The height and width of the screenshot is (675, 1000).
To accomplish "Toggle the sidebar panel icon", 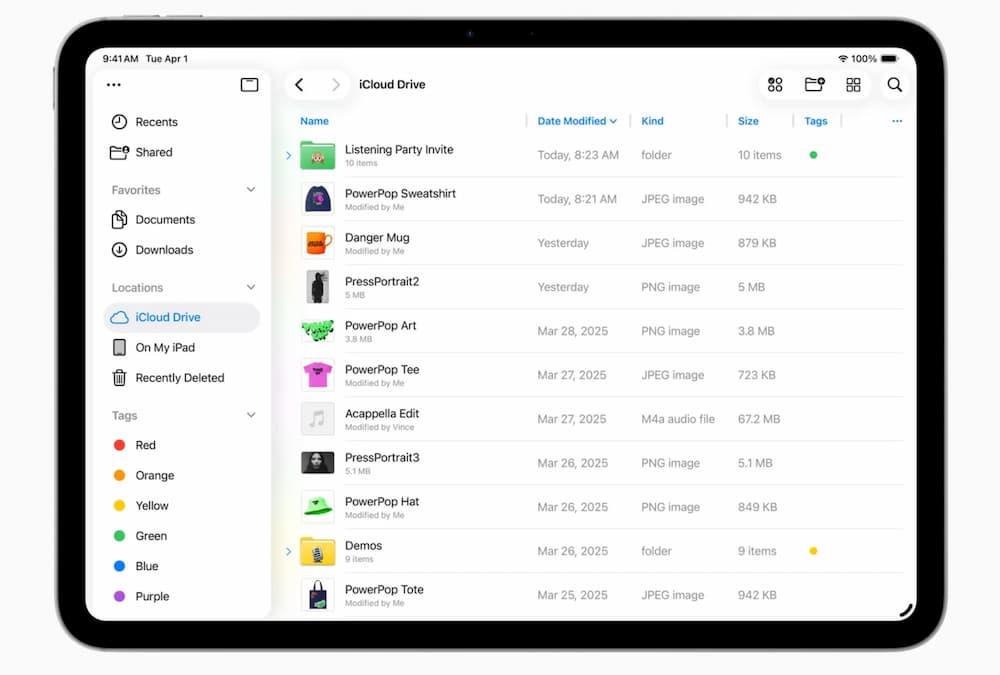I will coord(249,85).
